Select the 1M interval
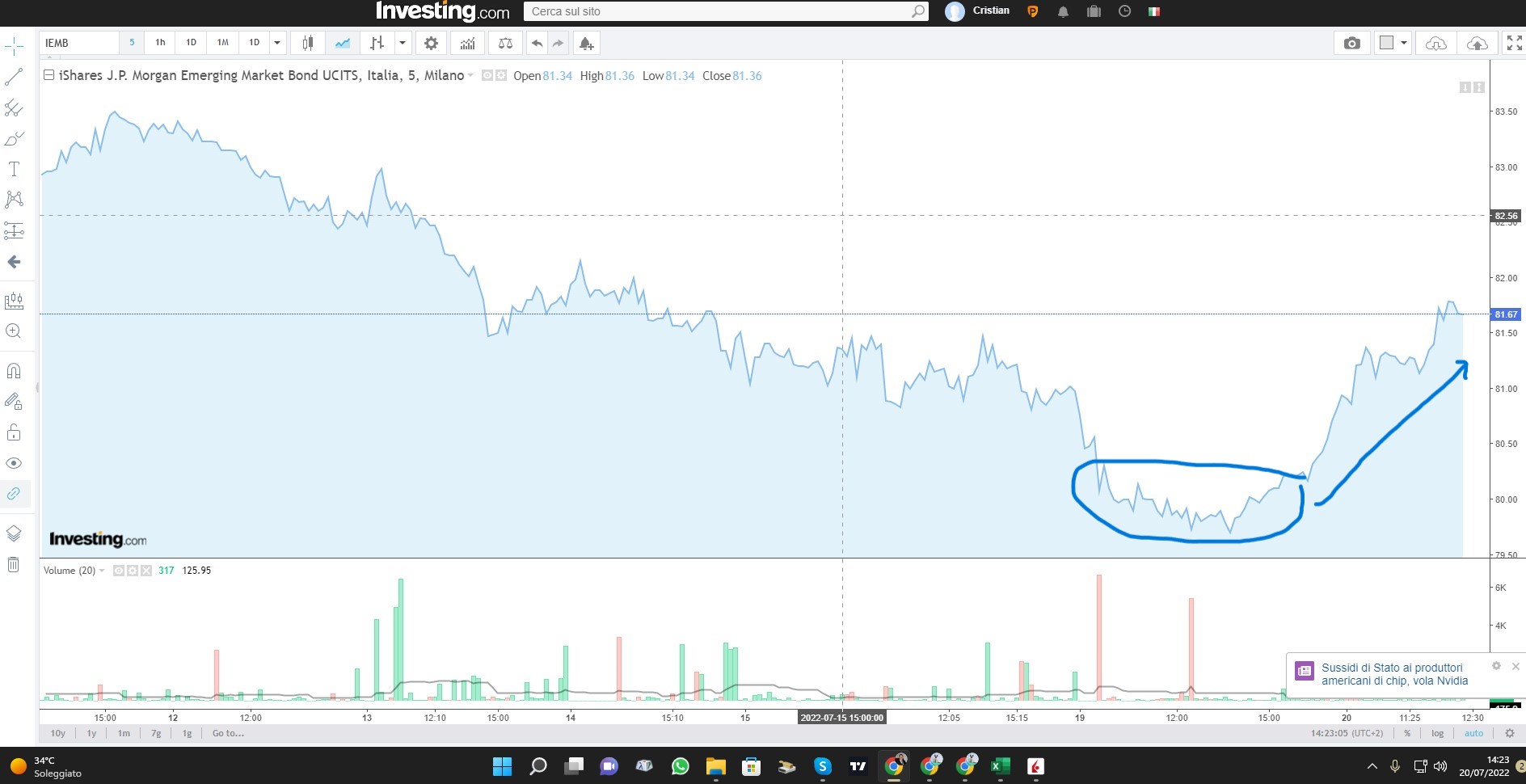1526x784 pixels. pyautogui.click(x=222, y=43)
